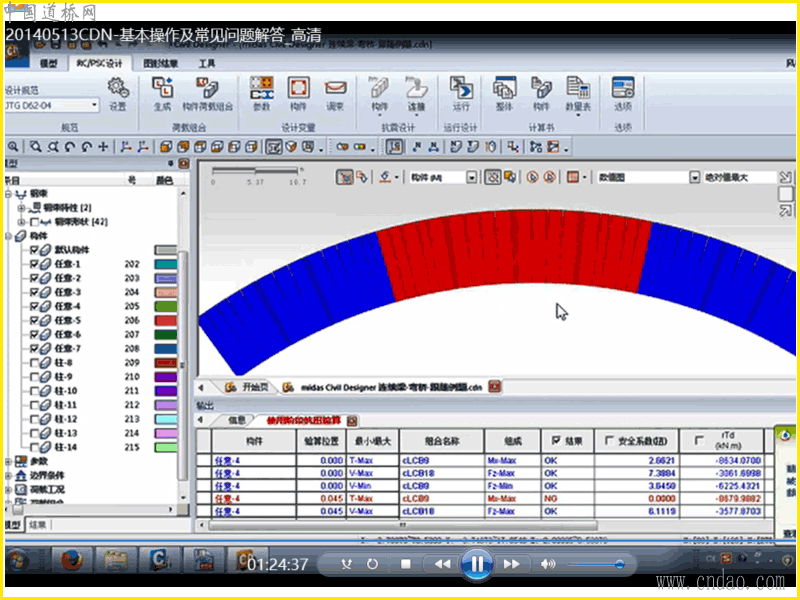Viewport: 800px width, 600px height.
Task: Click the 任意-5 red color swatch
Action: [x=166, y=320]
